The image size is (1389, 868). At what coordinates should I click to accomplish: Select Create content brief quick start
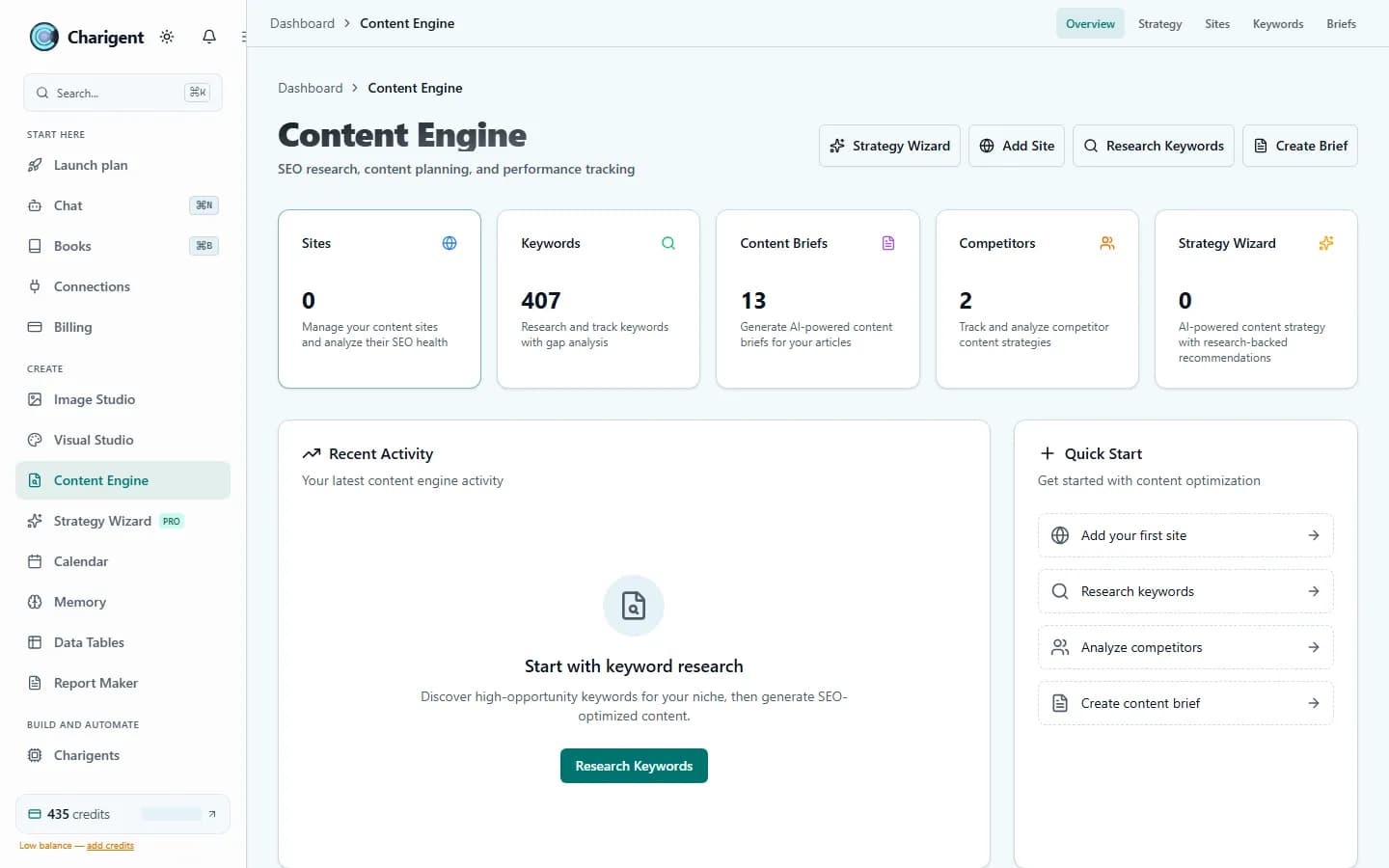1185,703
